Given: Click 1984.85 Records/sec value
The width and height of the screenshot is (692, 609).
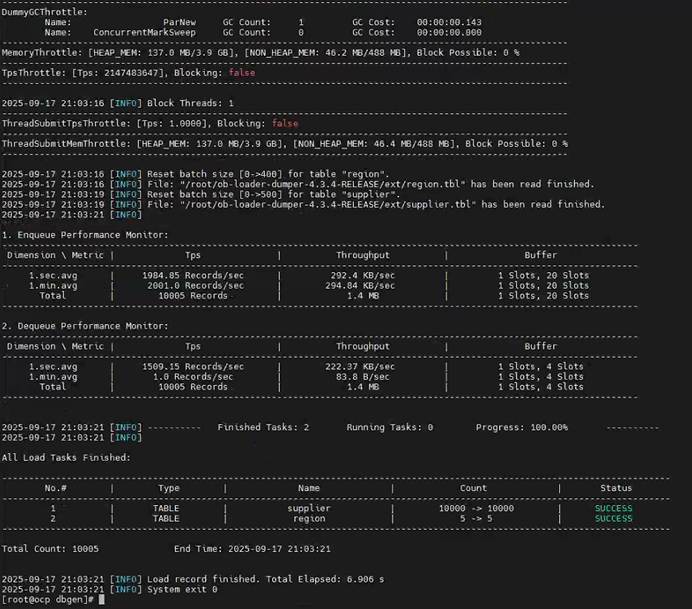Looking at the screenshot, I should coord(193,275).
